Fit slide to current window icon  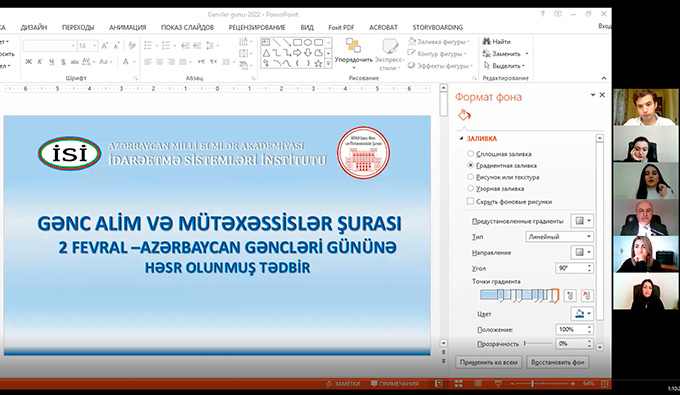coord(605,384)
